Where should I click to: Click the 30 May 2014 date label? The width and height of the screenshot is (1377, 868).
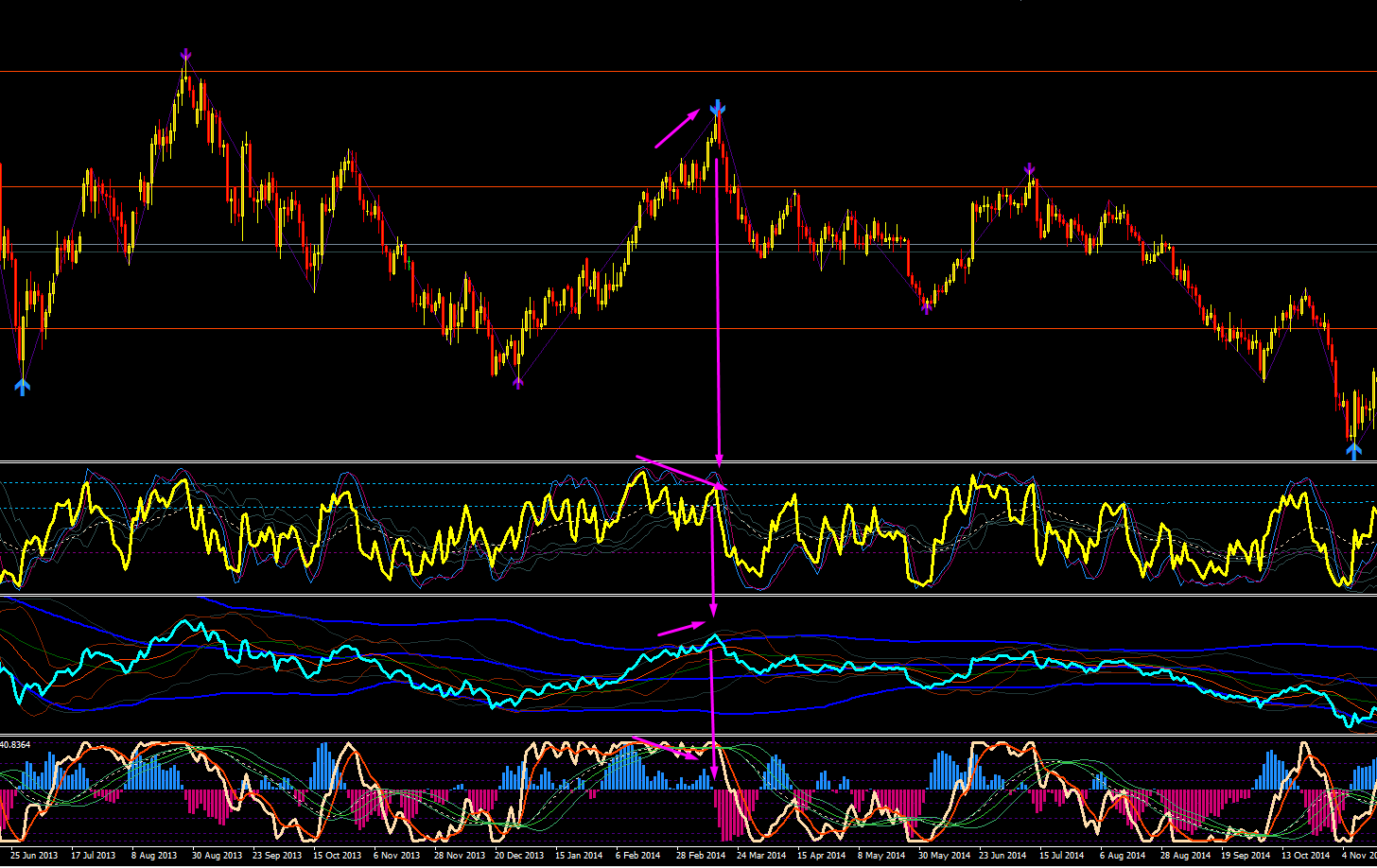943,856
